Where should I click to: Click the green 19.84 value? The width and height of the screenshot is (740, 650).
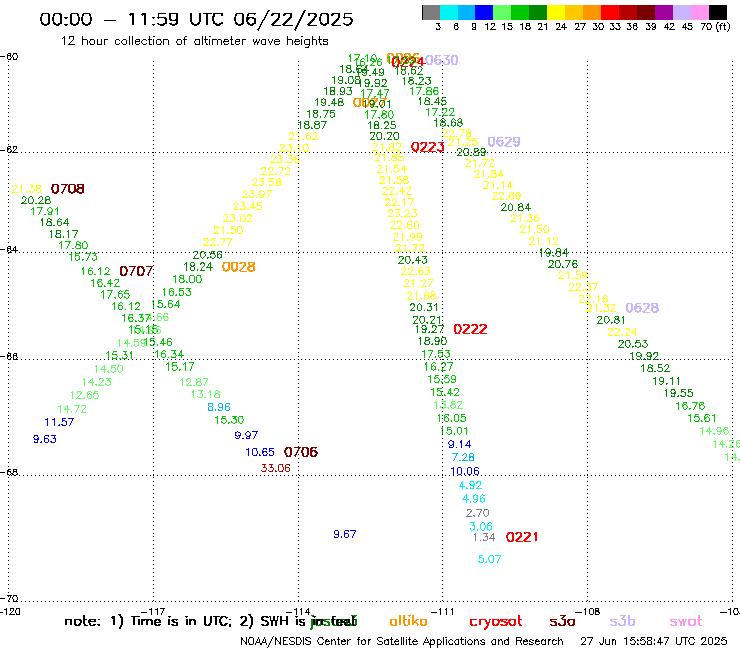(554, 253)
